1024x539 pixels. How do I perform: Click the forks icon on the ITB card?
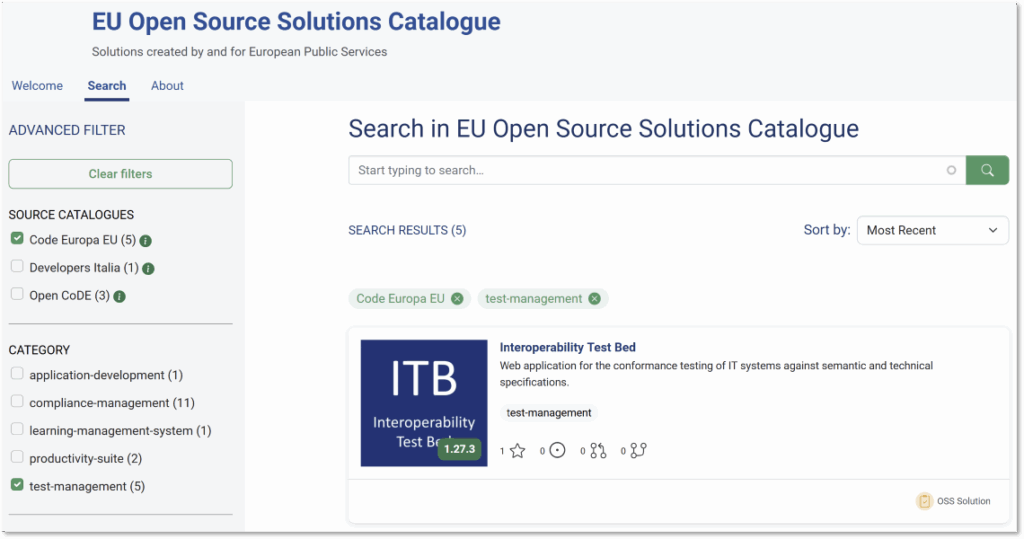tap(638, 451)
